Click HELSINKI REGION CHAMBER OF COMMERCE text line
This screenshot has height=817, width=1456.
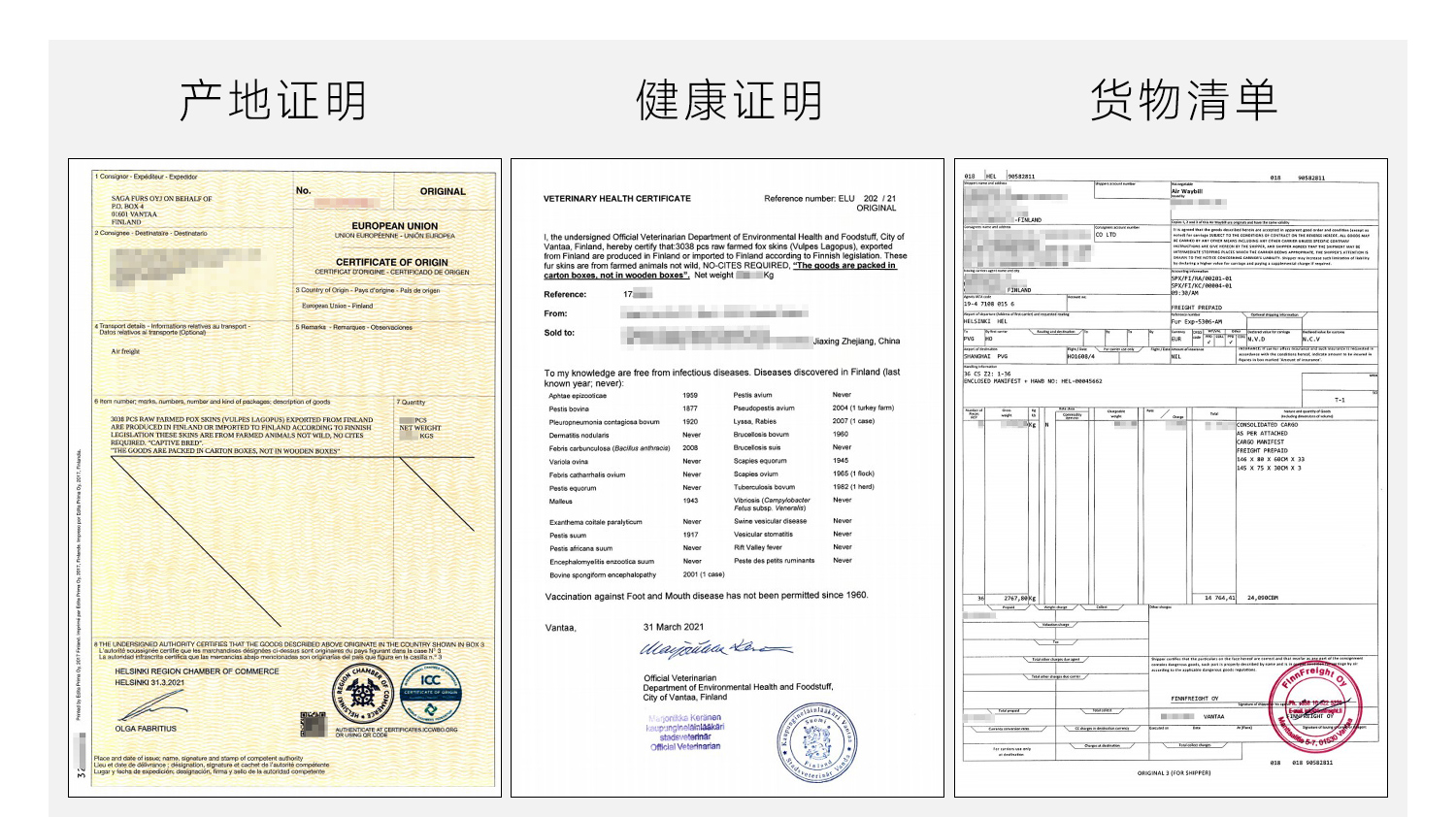pos(197,671)
